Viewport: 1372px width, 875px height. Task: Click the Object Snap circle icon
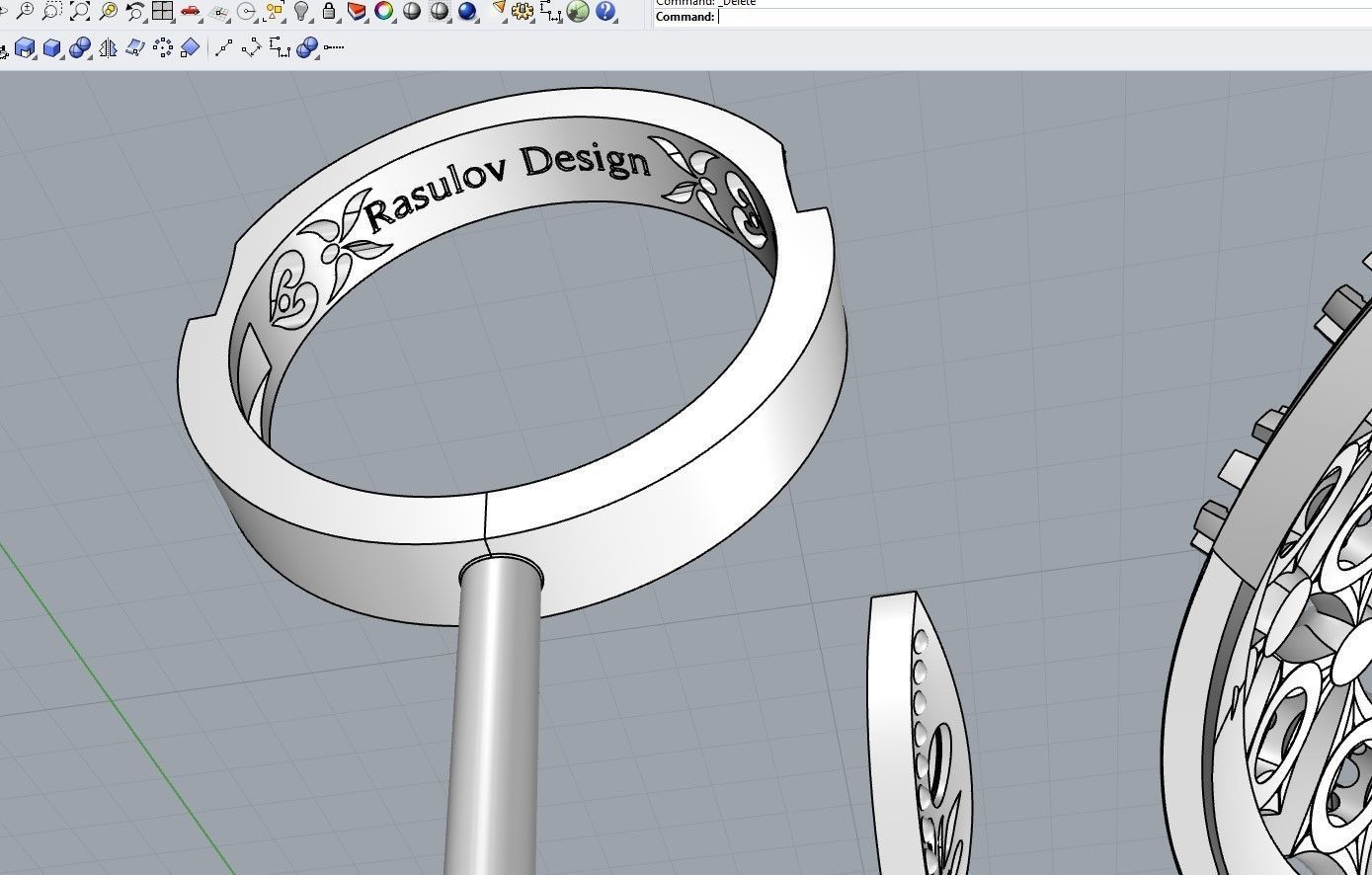coord(247,11)
